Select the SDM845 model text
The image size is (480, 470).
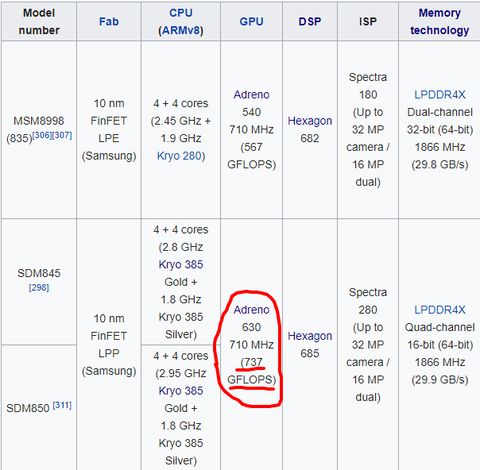click(39, 273)
